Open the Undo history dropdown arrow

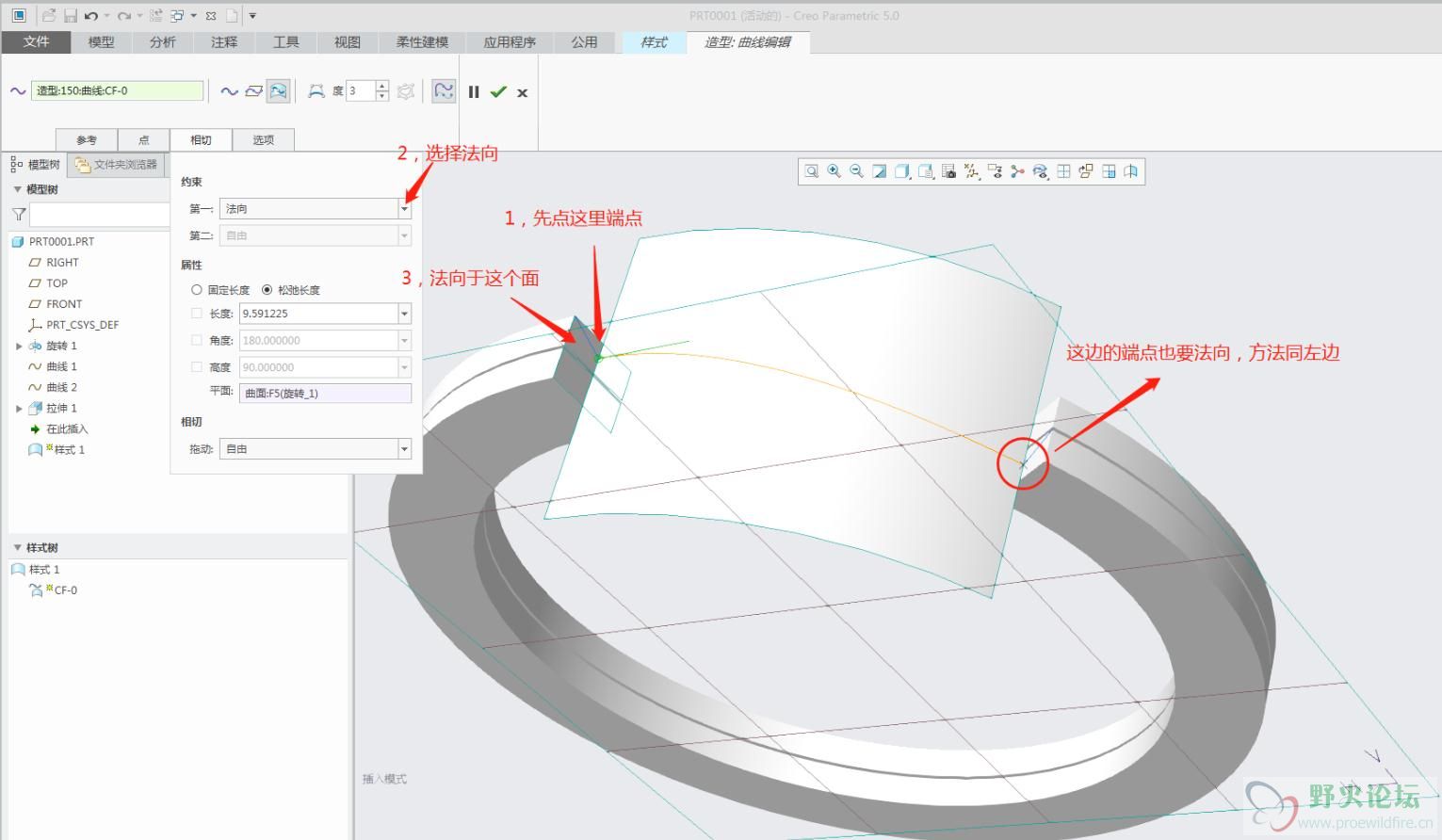[106, 16]
